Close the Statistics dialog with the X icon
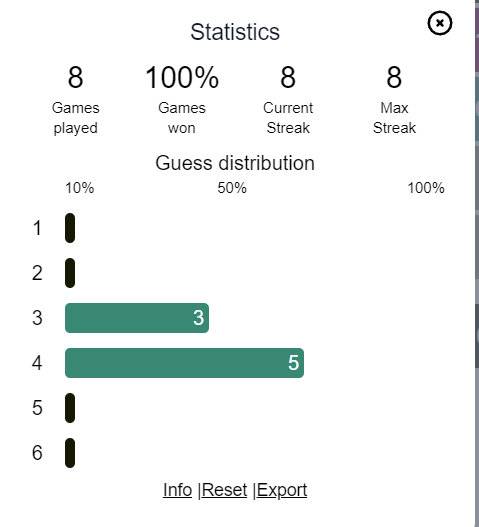This screenshot has width=479, height=527. click(439, 23)
